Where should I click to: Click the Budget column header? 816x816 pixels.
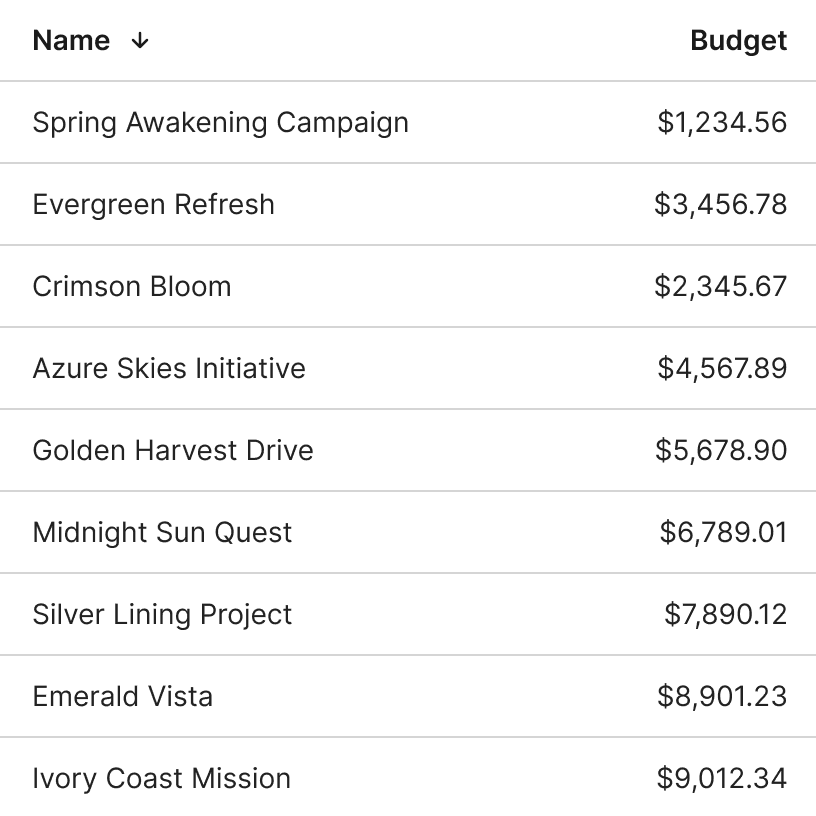pyautogui.click(x=738, y=41)
